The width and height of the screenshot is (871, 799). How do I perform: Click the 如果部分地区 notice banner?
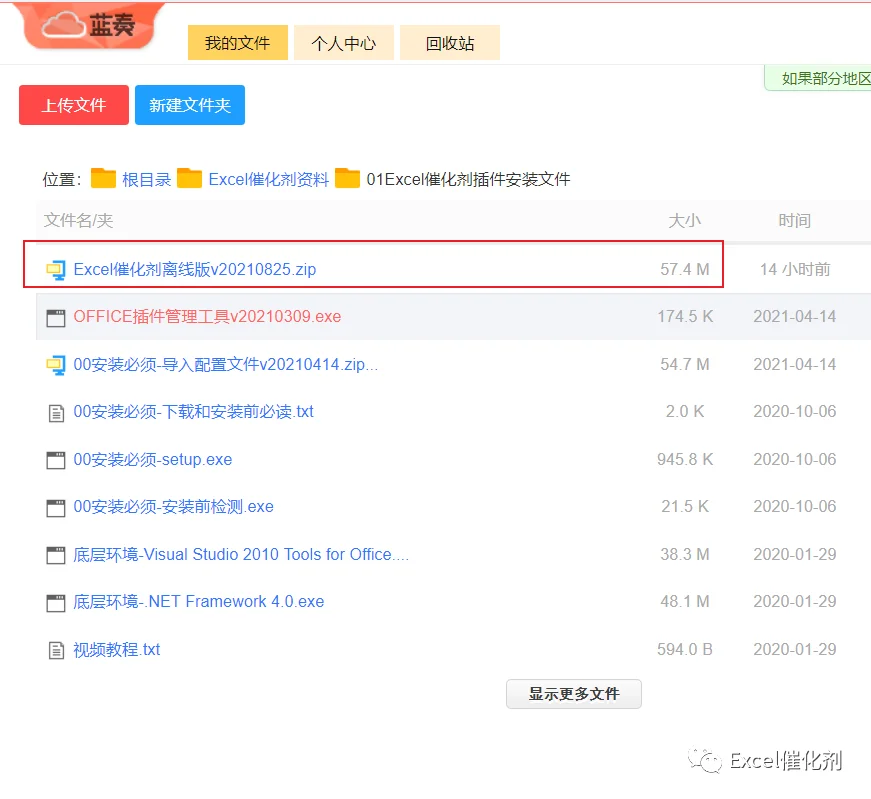pos(818,78)
